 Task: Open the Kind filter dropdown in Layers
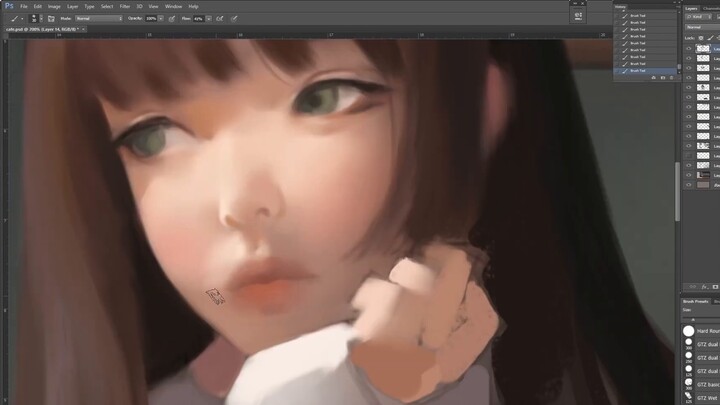(x=698, y=17)
